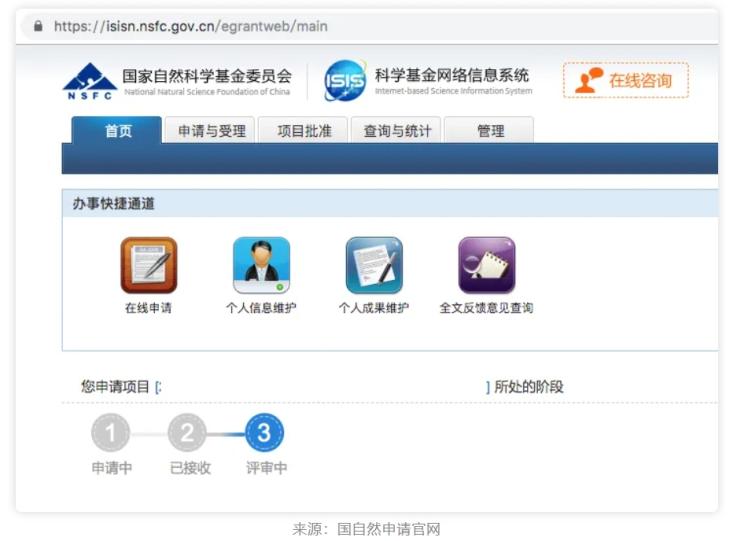Click the 在线申请 text label
Image resolution: width=737 pixels, height=541 pixels.
tap(148, 308)
